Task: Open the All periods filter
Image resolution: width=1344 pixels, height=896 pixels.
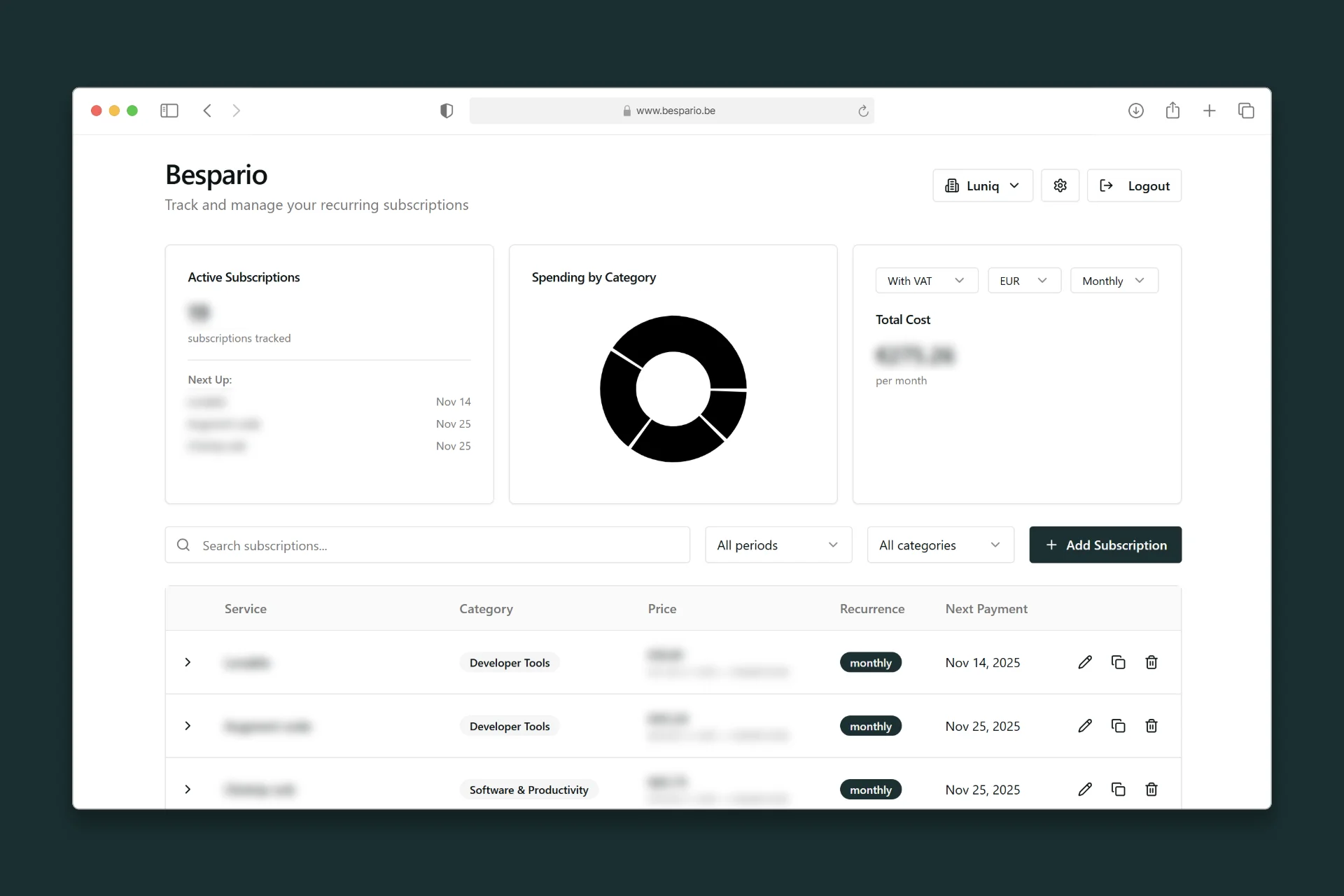Action: [x=778, y=545]
